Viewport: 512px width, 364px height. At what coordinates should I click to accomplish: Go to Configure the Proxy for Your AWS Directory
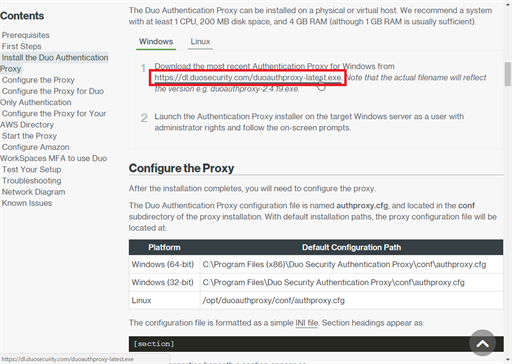[x=53, y=119]
